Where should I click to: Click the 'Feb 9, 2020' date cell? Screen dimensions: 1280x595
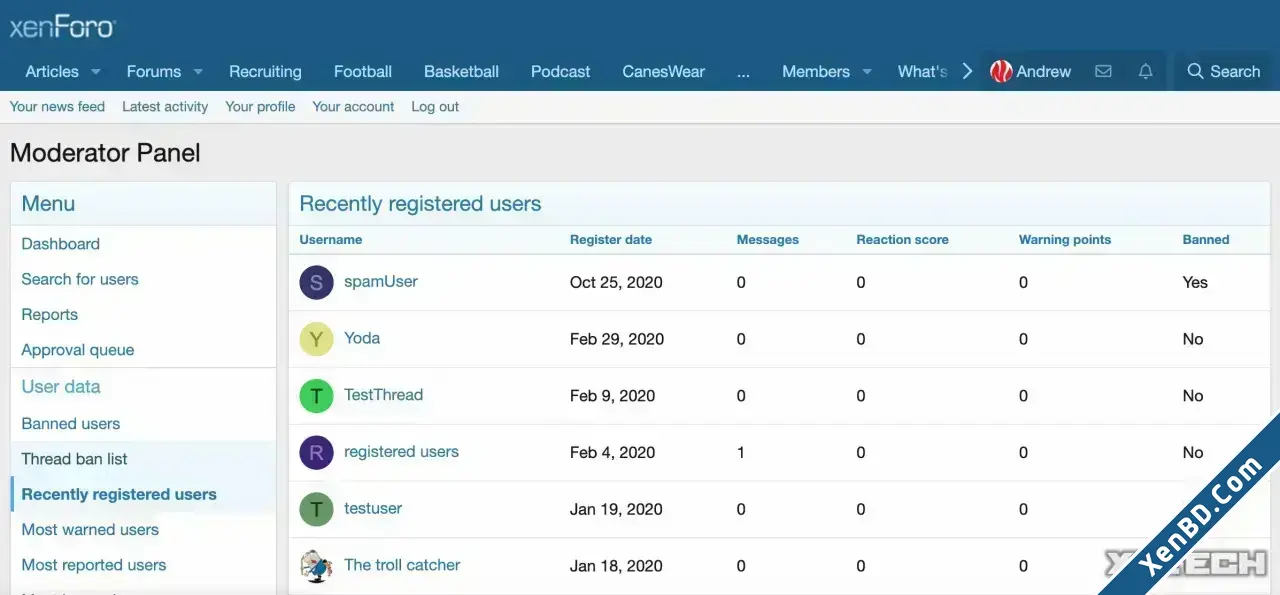point(612,396)
